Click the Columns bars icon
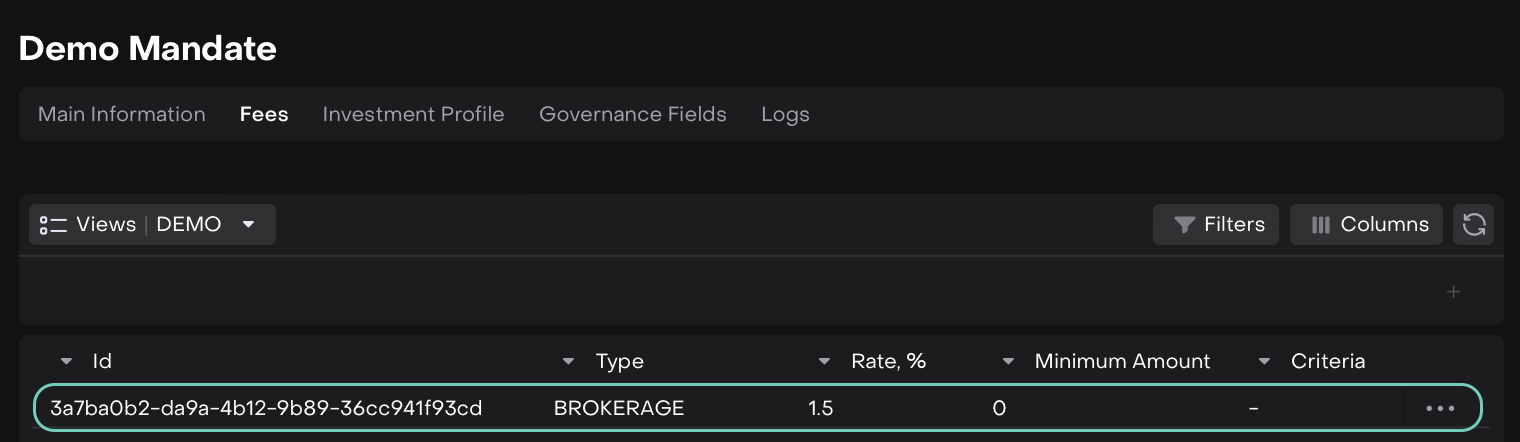 pos(1320,225)
